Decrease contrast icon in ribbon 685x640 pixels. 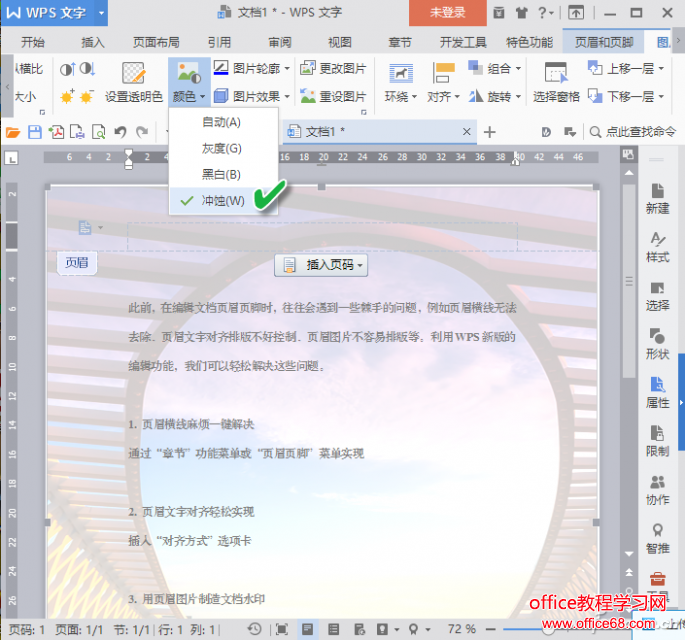(87, 69)
